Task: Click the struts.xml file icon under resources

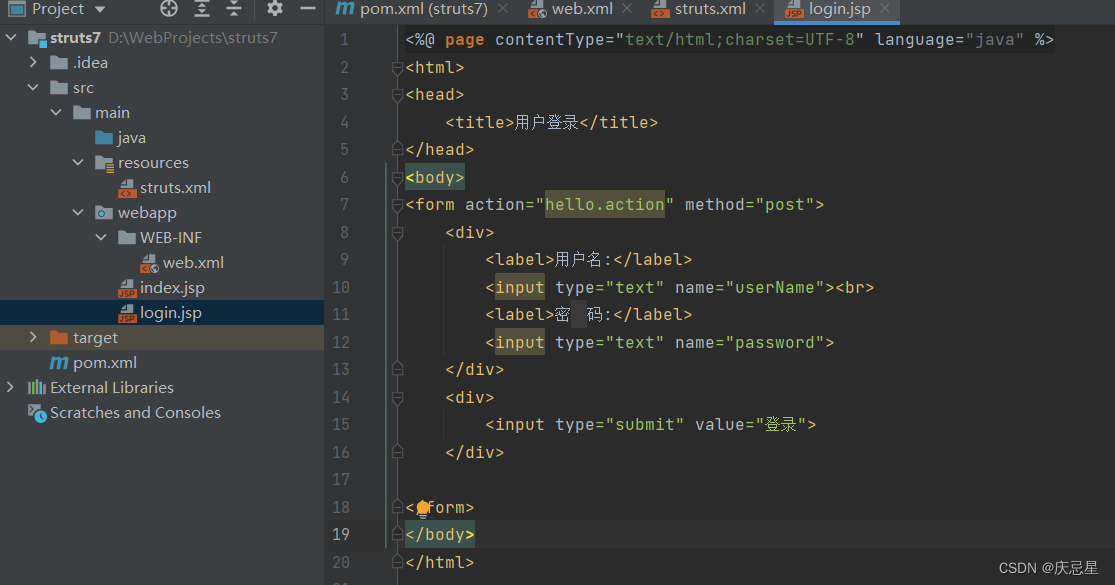Action: 127,187
